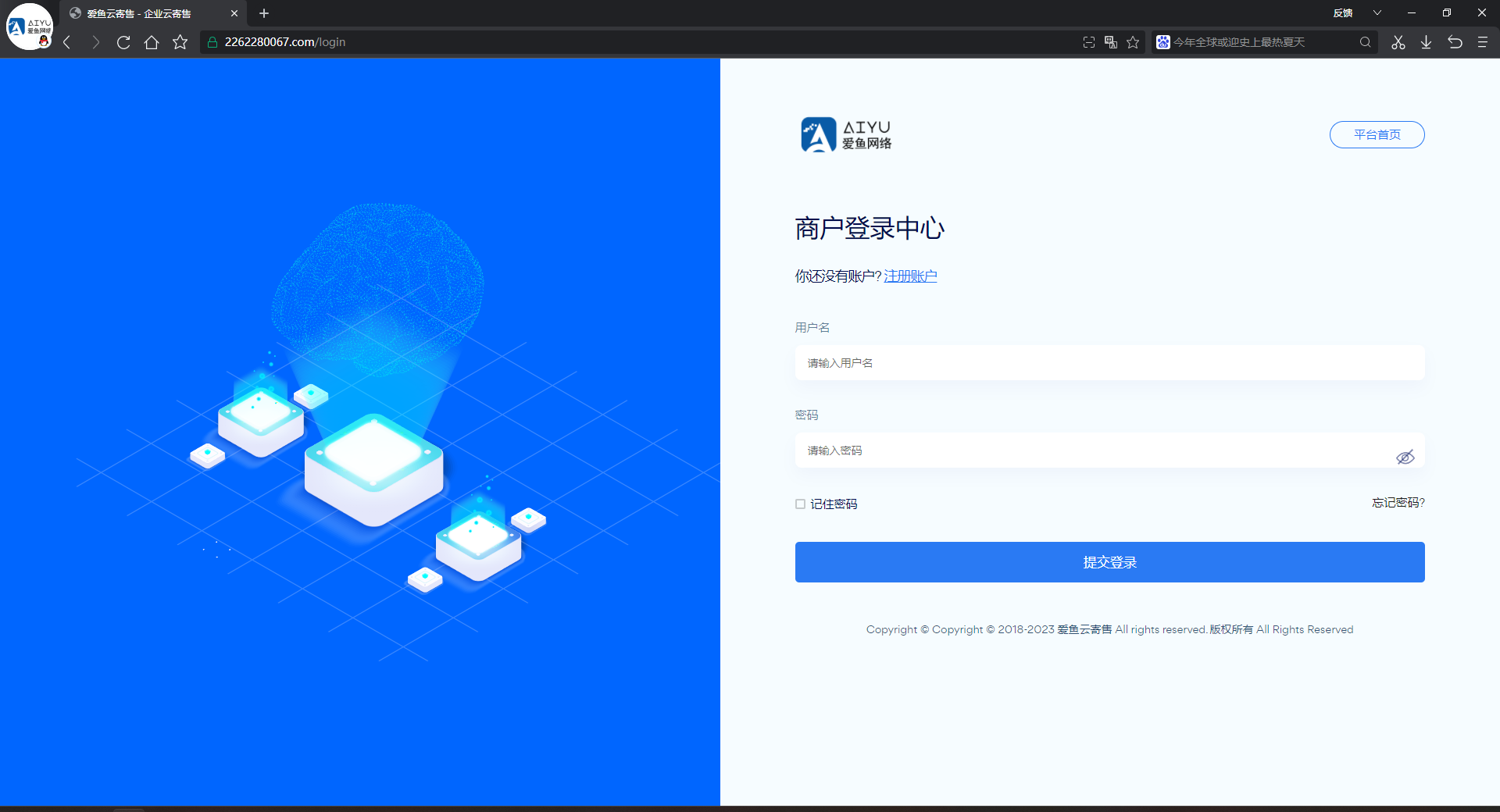Open the downloads arrow icon
Screen dimensions: 1500x812
[x=1427, y=42]
